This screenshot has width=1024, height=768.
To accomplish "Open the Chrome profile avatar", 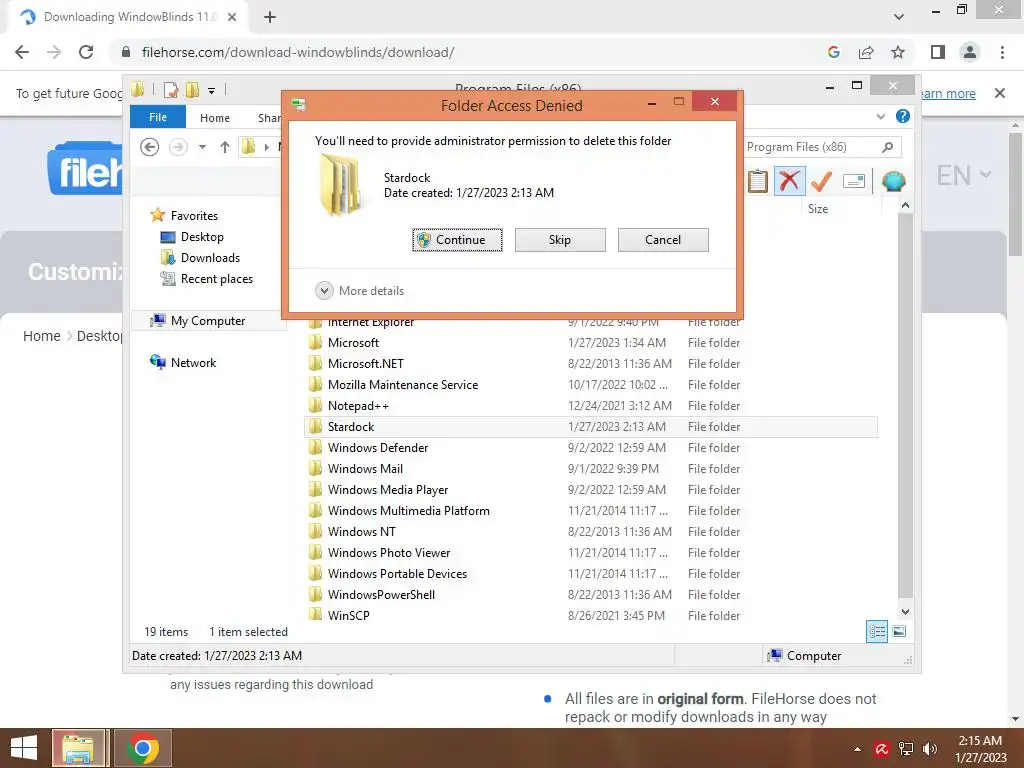I will (x=970, y=52).
